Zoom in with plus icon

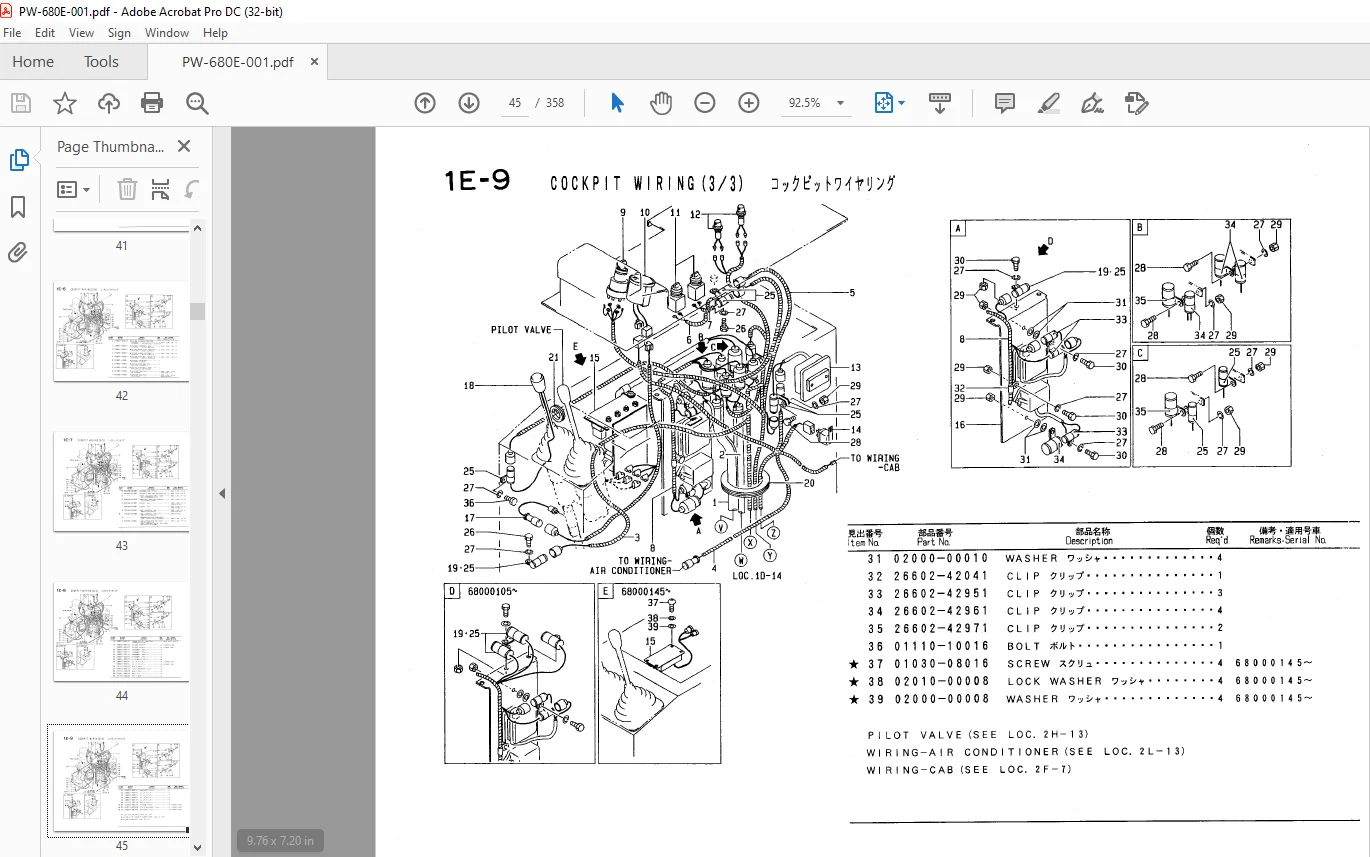tap(749, 103)
